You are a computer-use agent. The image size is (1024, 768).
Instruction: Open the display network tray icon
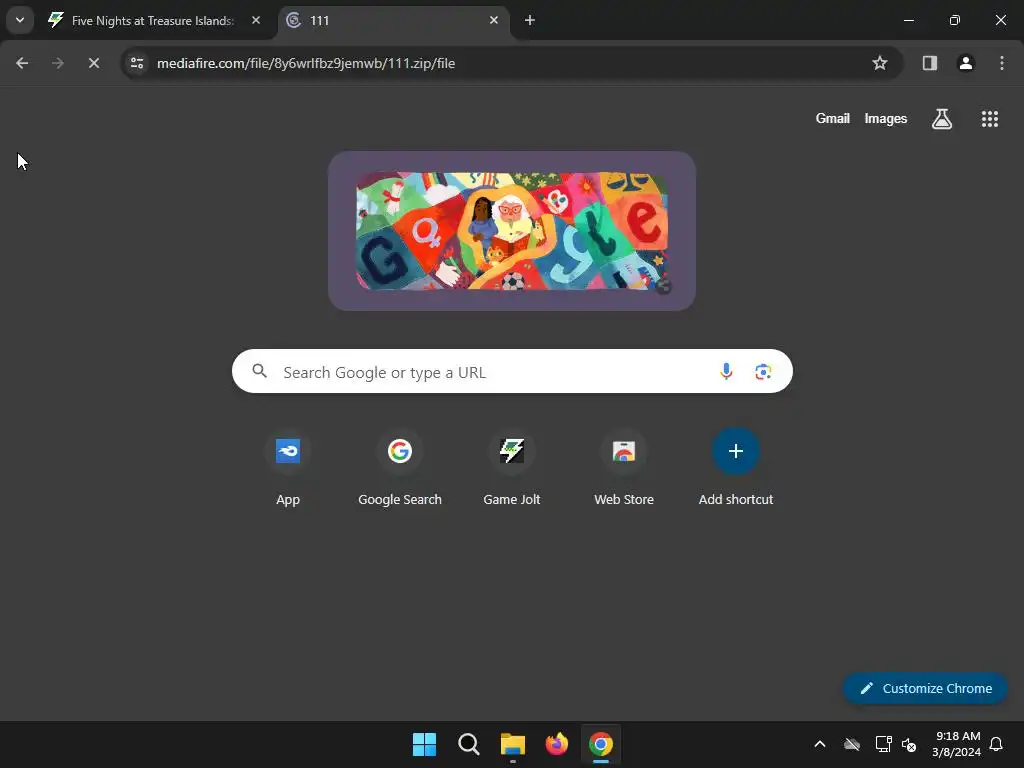point(883,744)
